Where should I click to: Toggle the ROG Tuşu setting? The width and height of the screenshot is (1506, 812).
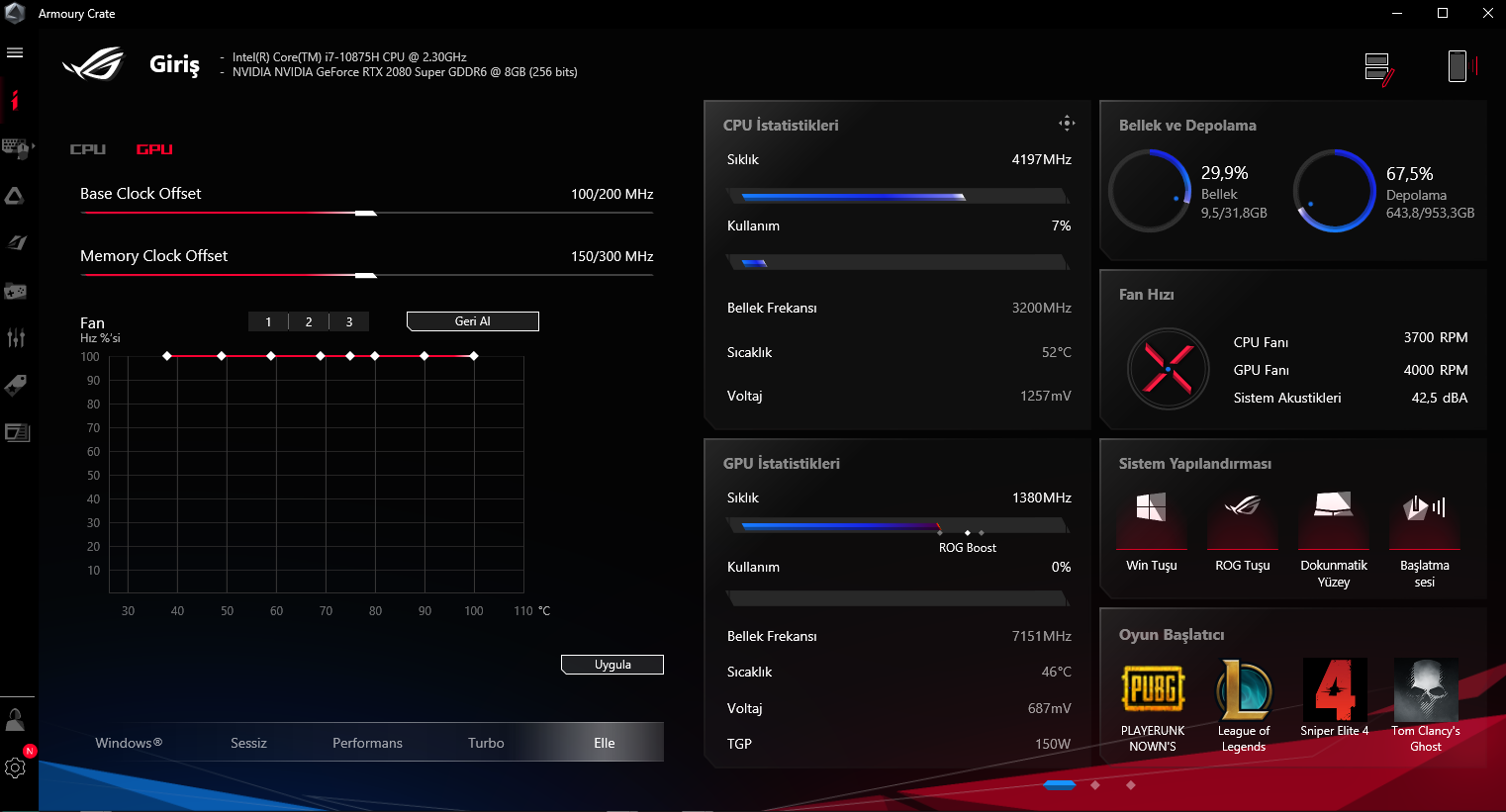(x=1243, y=532)
